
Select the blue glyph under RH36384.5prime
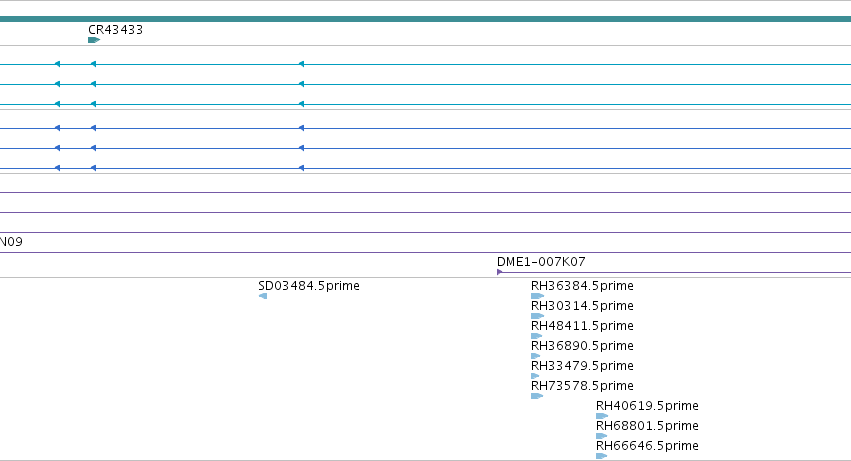537,296
